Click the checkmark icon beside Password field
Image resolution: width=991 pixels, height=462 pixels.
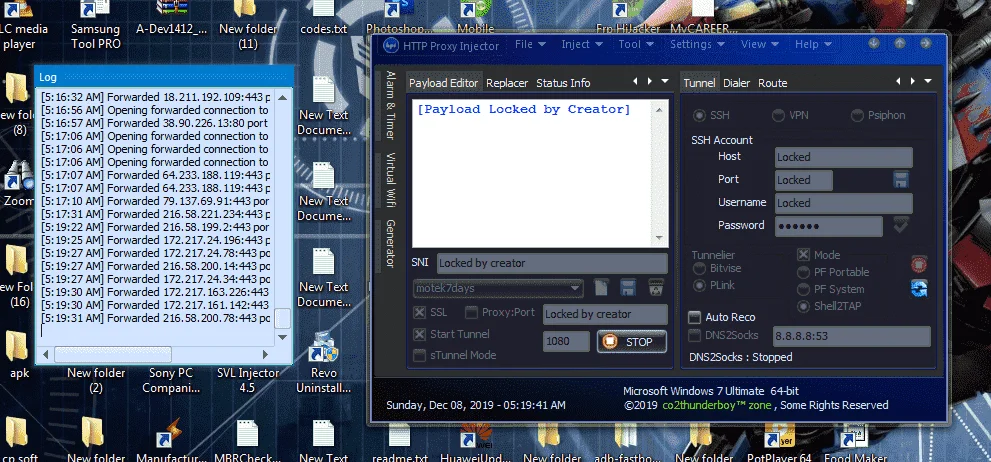(x=901, y=225)
